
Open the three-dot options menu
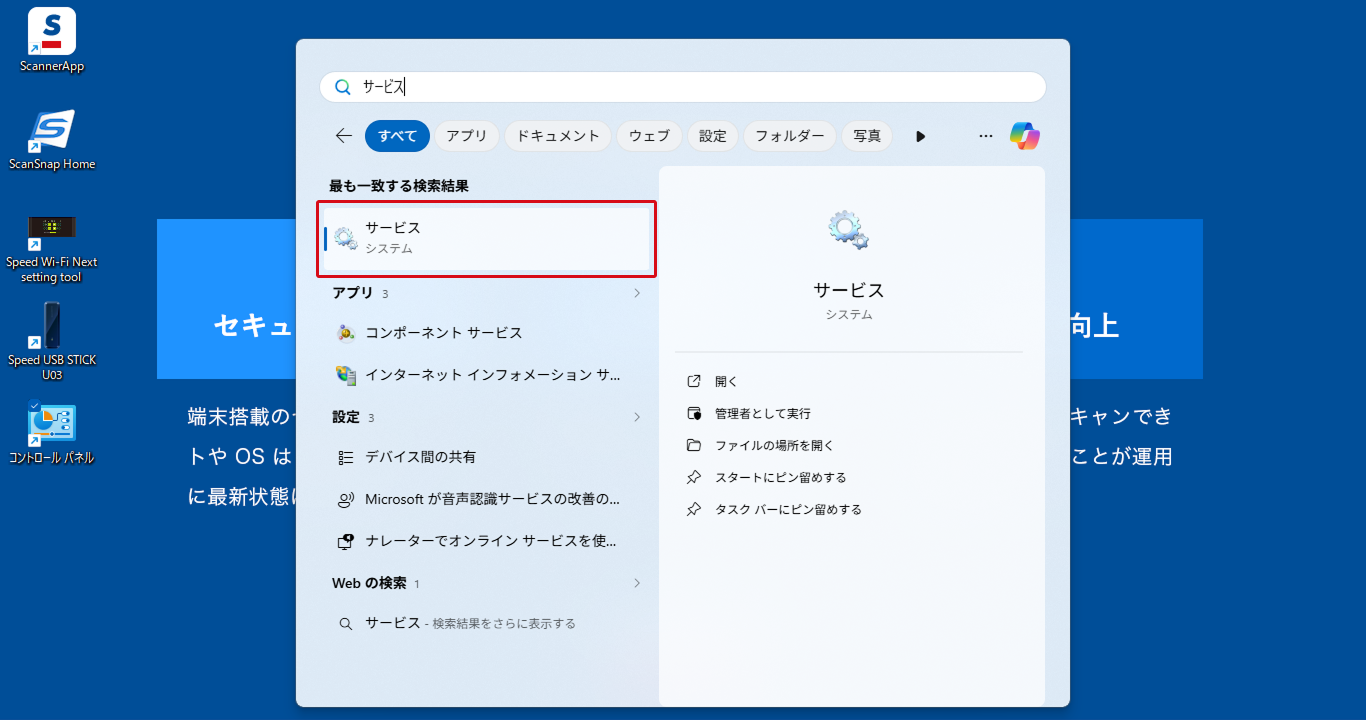tap(986, 136)
